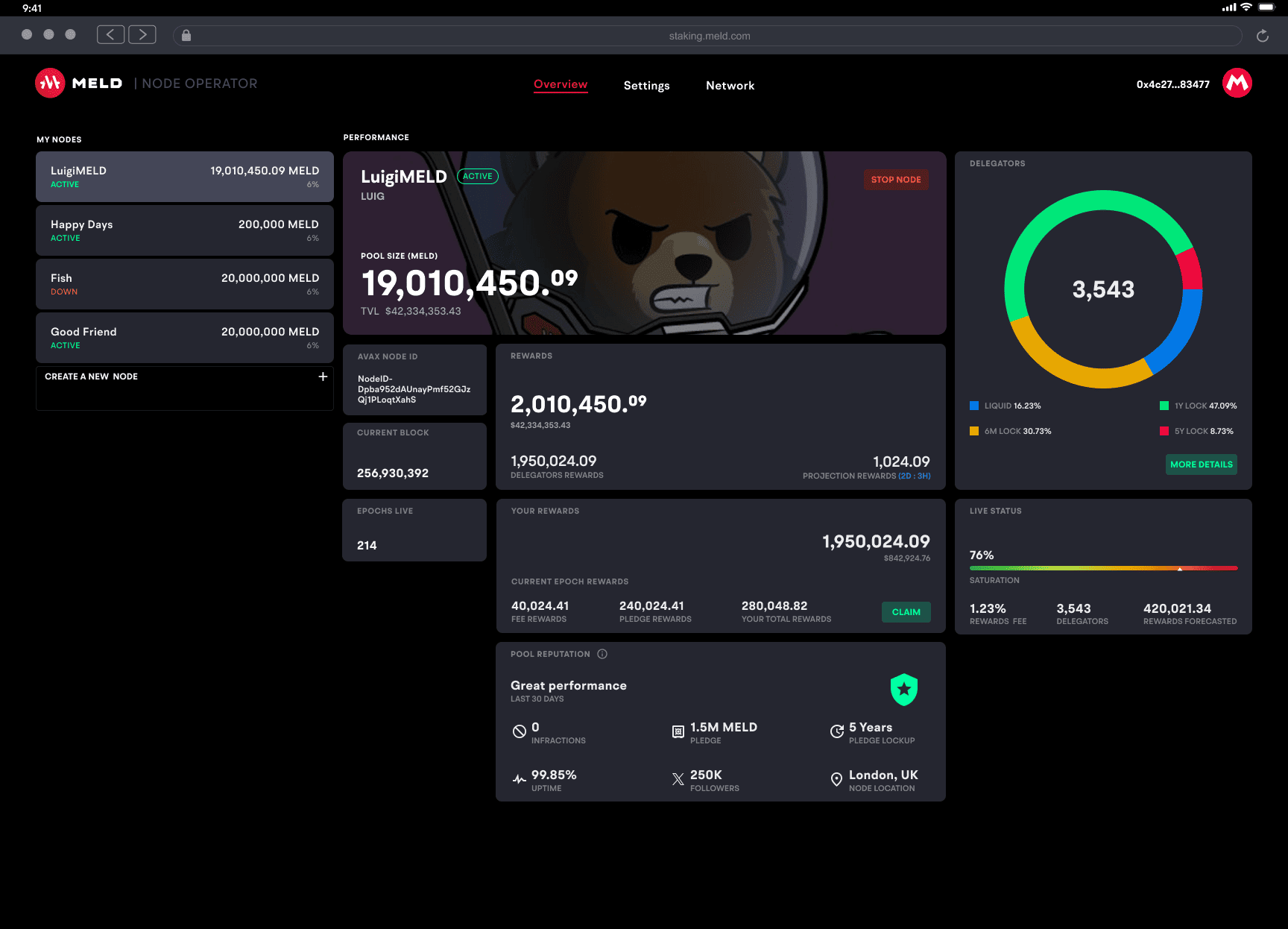The image size is (1288, 929).
Task: Click the 1.5M MELD pledge icon
Action: pyautogui.click(x=678, y=731)
